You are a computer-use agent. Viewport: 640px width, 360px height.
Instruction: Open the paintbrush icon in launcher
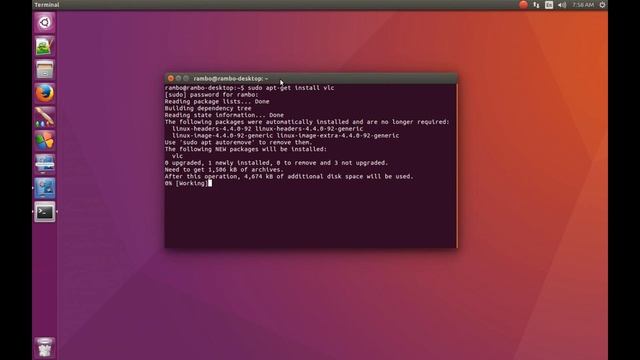point(44,117)
